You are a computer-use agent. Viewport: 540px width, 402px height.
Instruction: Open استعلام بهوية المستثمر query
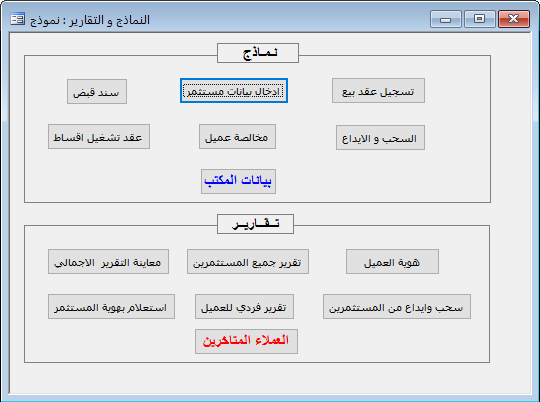pyautogui.click(x=111, y=306)
